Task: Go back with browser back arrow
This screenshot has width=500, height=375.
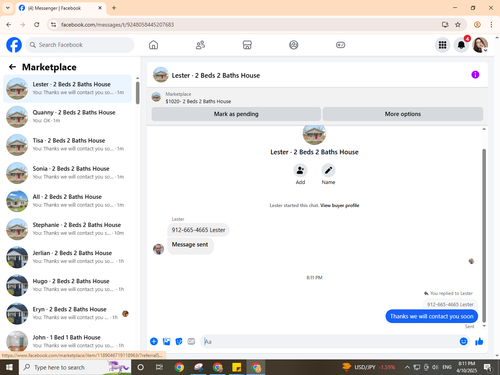Action: point(9,25)
